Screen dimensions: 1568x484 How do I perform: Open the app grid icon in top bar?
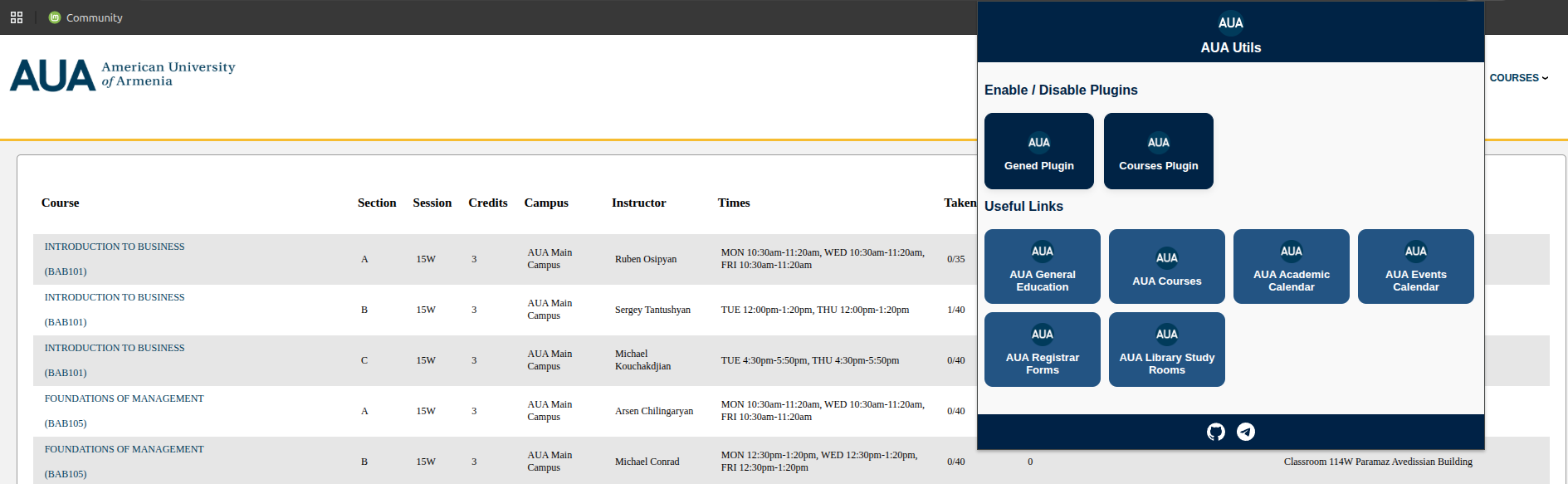point(17,17)
